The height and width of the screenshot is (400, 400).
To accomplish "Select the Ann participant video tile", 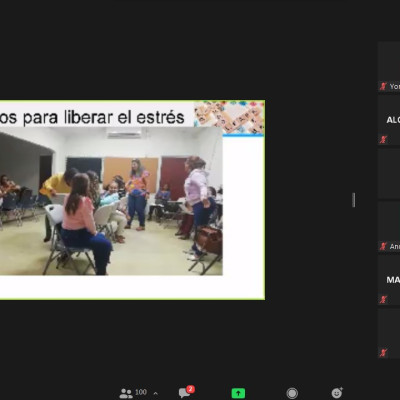I will pyautogui.click(x=389, y=227).
